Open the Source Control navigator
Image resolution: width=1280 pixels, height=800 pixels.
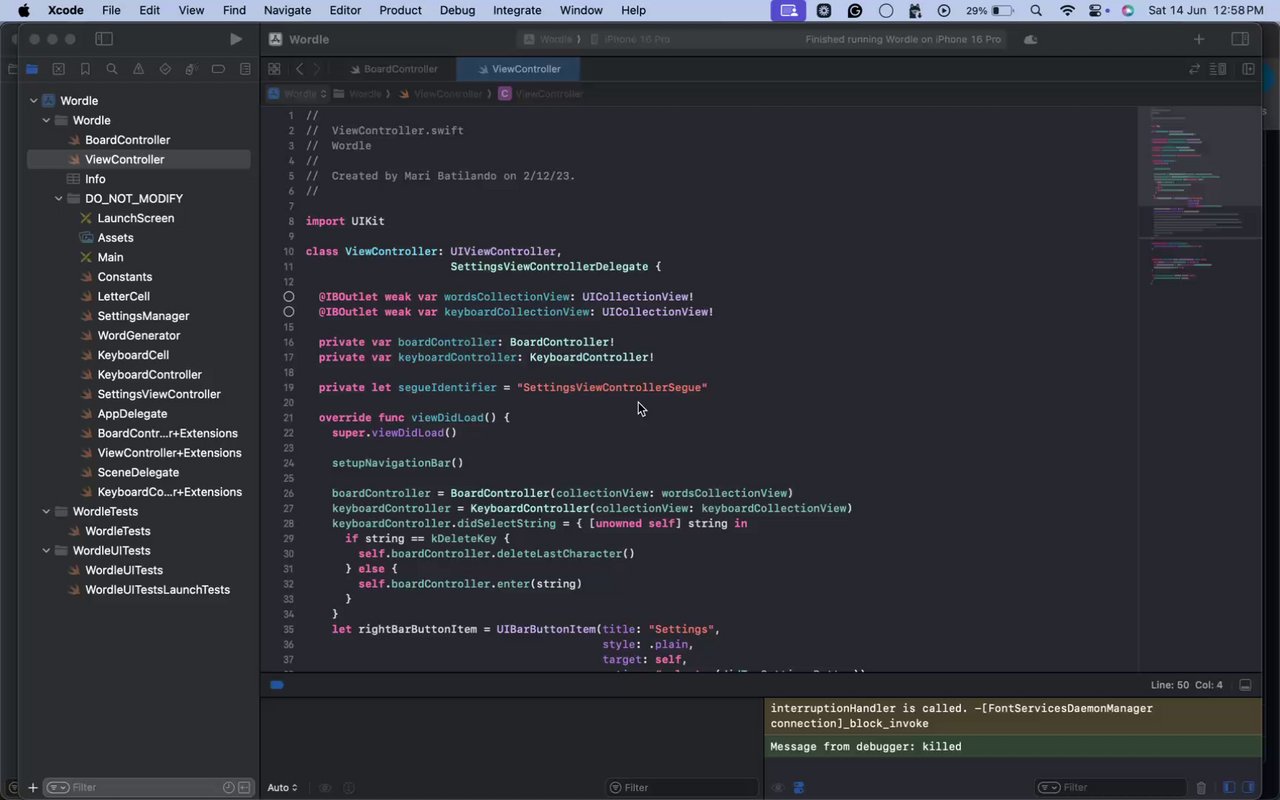coord(58,69)
